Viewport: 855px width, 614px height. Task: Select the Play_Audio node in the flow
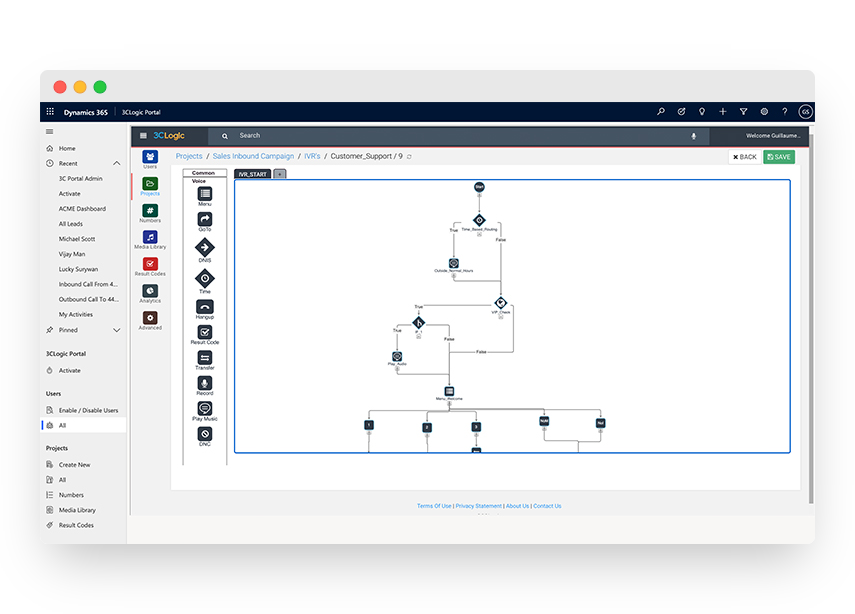click(x=397, y=357)
